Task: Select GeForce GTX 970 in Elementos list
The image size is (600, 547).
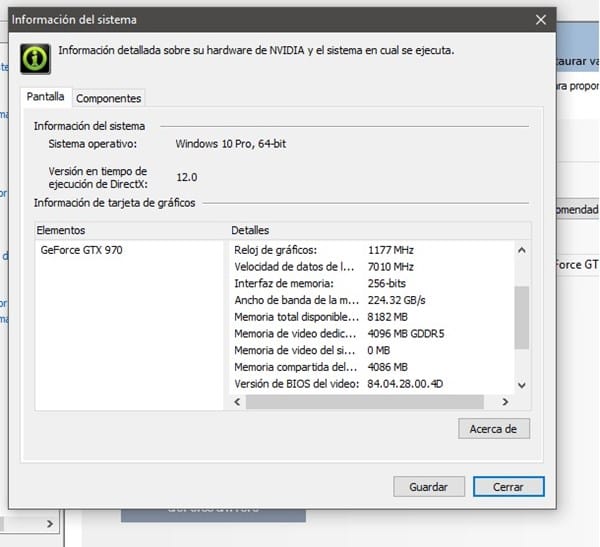Action: tap(82, 250)
